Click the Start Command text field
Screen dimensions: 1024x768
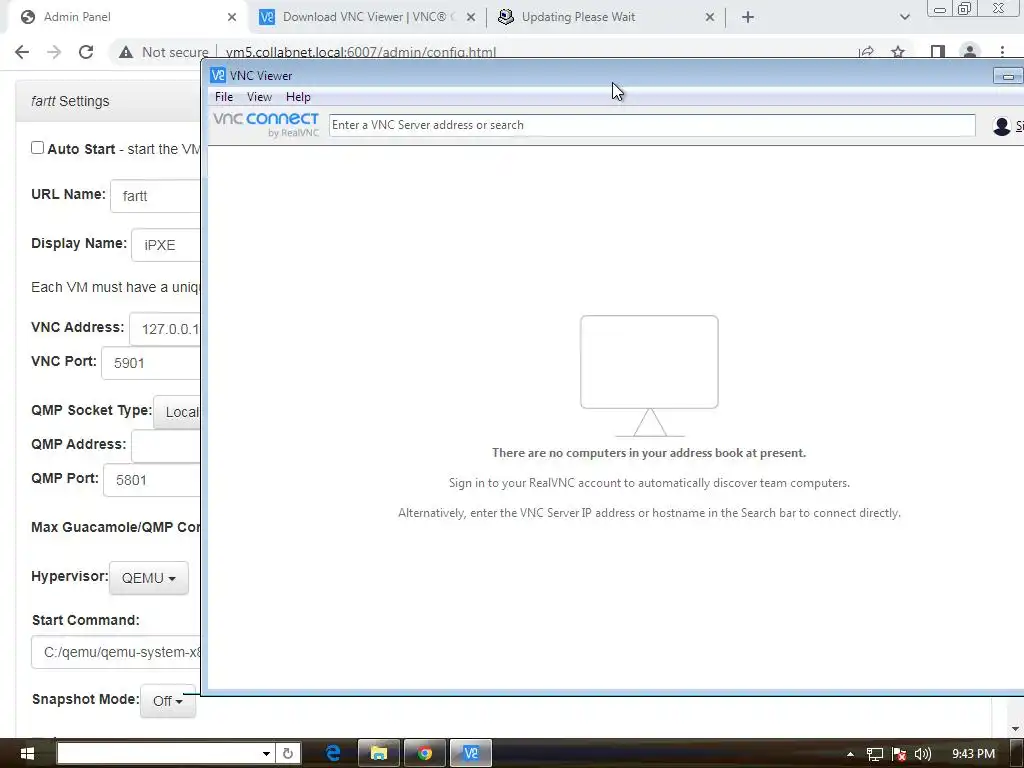(x=116, y=652)
